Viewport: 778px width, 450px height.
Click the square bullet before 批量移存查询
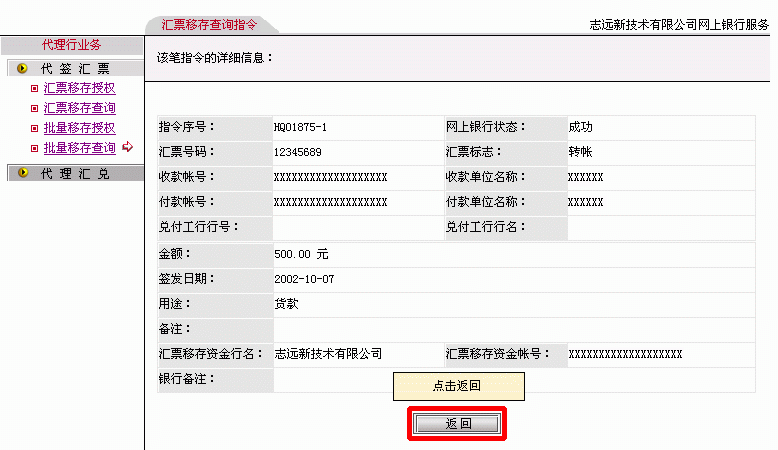coord(35,149)
